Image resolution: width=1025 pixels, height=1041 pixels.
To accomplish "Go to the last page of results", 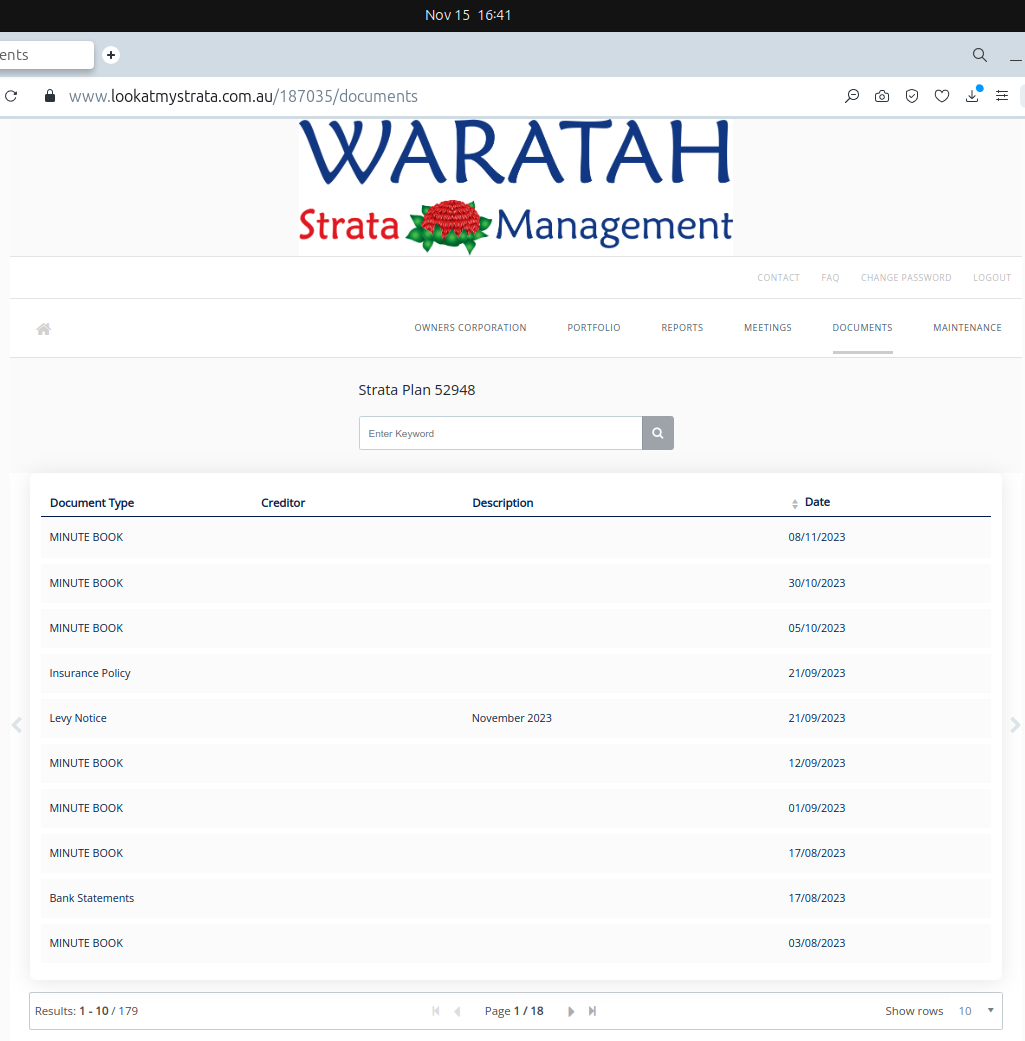I will tap(592, 1011).
